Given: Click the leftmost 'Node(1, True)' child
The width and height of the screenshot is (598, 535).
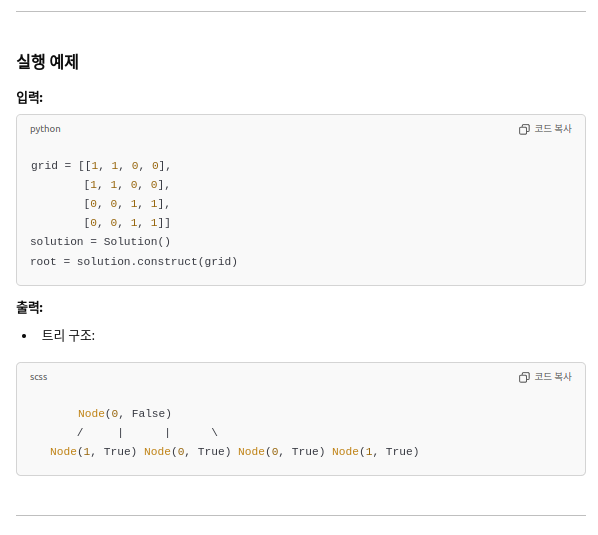Looking at the screenshot, I should click(93, 452).
